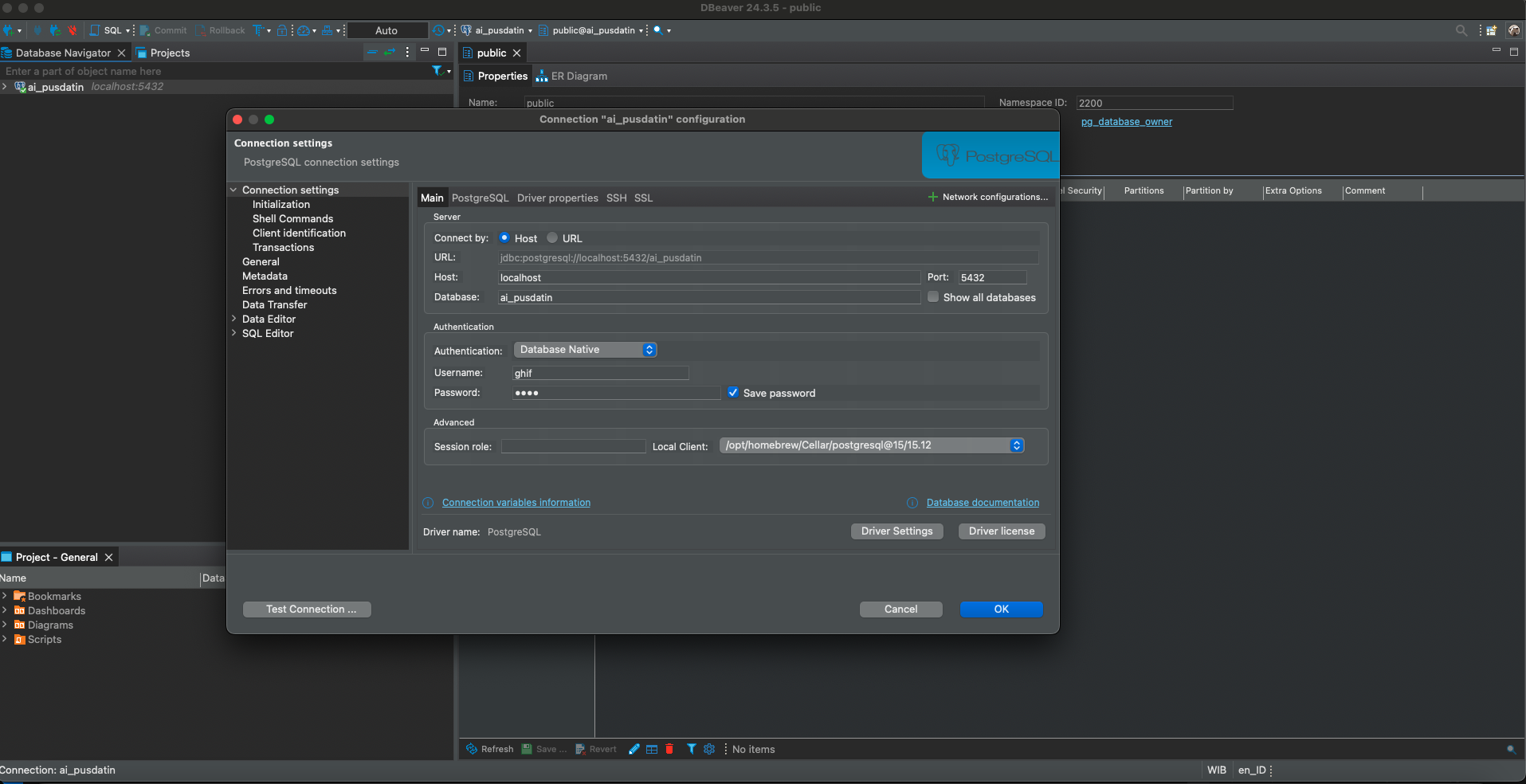Select the URL connect-by radio button
Image resolution: width=1526 pixels, height=784 pixels.
(x=552, y=237)
